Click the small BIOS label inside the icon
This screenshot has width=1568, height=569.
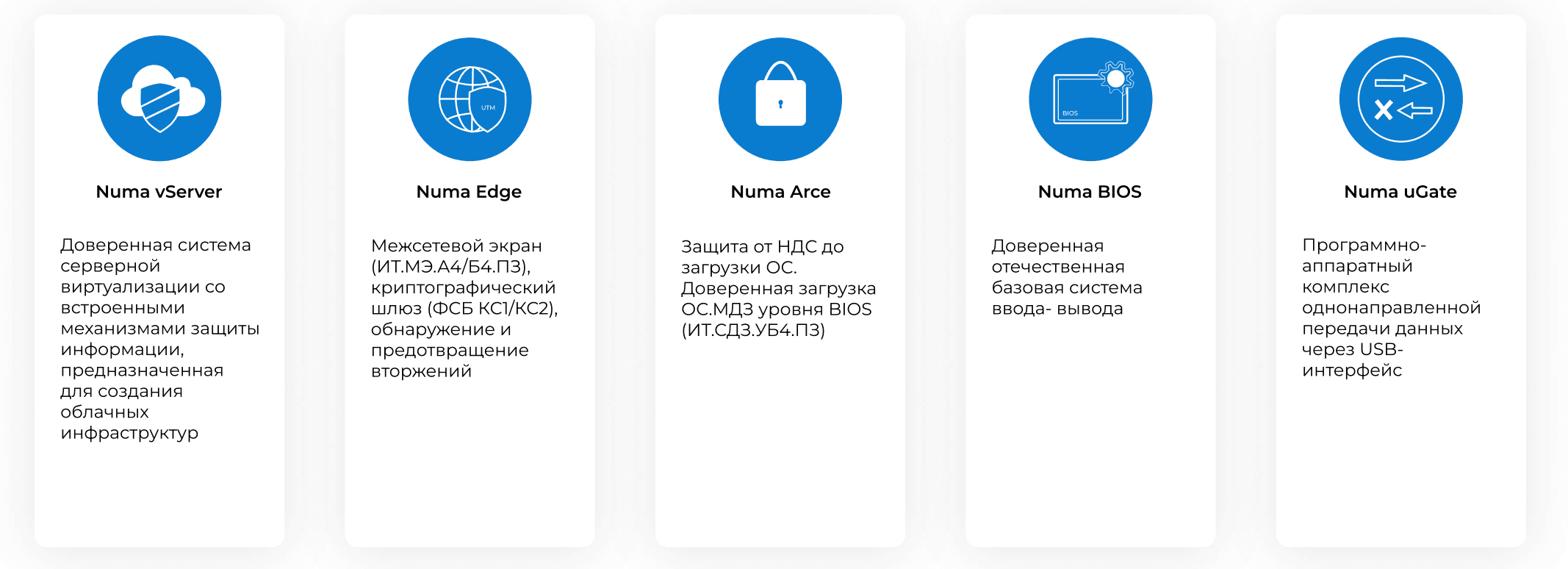(1070, 113)
